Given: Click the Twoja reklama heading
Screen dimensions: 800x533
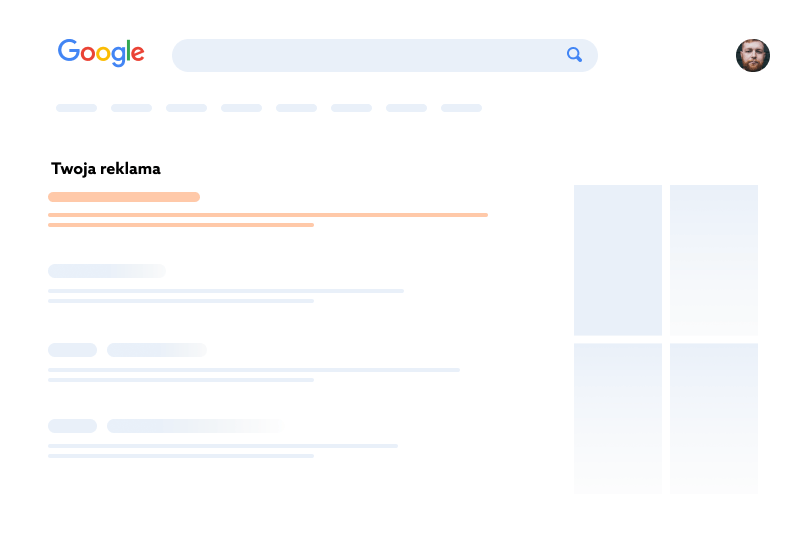Looking at the screenshot, I should tap(106, 169).
